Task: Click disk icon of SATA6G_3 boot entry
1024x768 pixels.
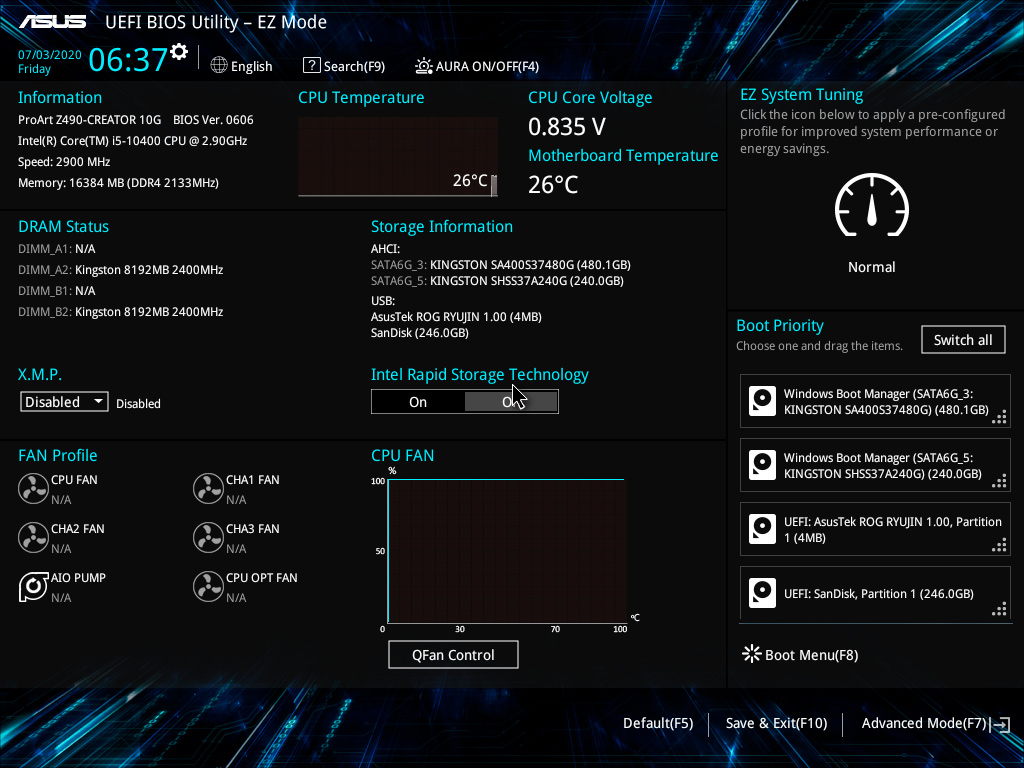Action: click(x=762, y=401)
